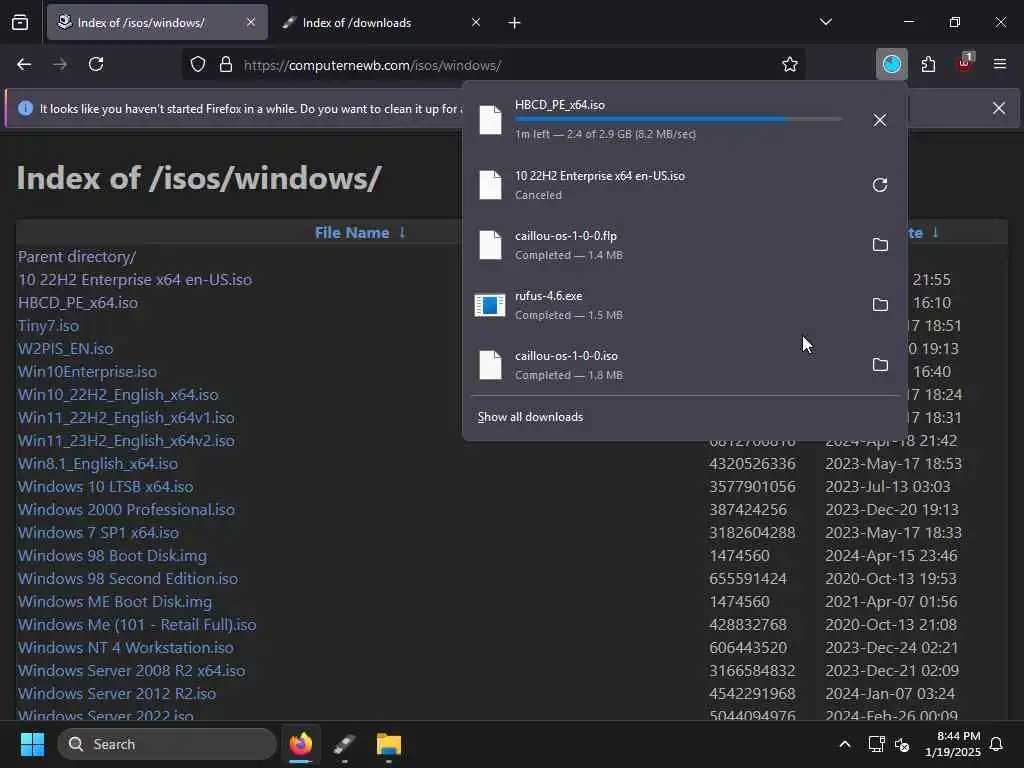Viewport: 1024px width, 768px height.
Task: Click the taskbar Search box
Action: 167,744
